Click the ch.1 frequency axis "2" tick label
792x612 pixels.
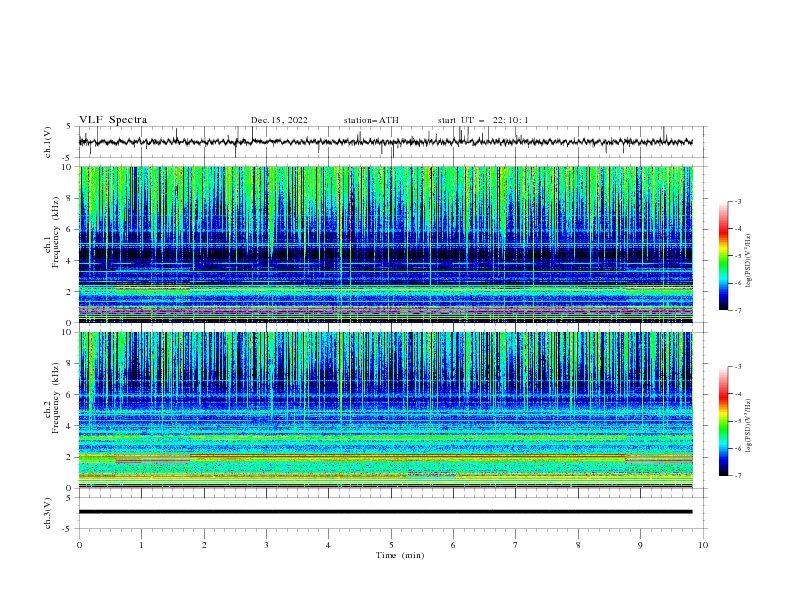71,291
